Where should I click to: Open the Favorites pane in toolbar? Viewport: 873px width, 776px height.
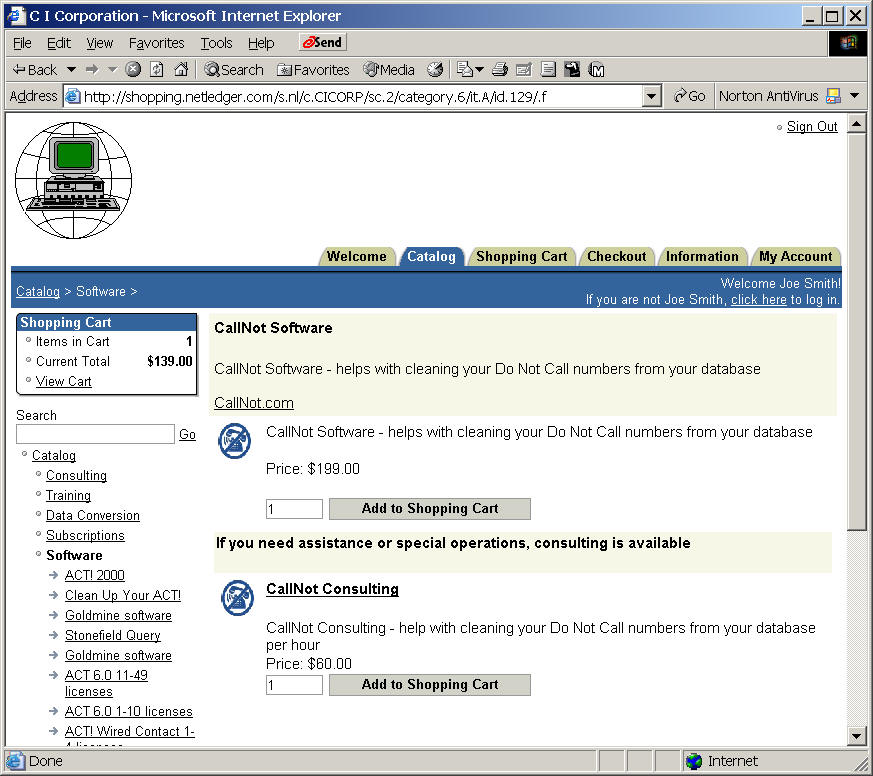[313, 70]
